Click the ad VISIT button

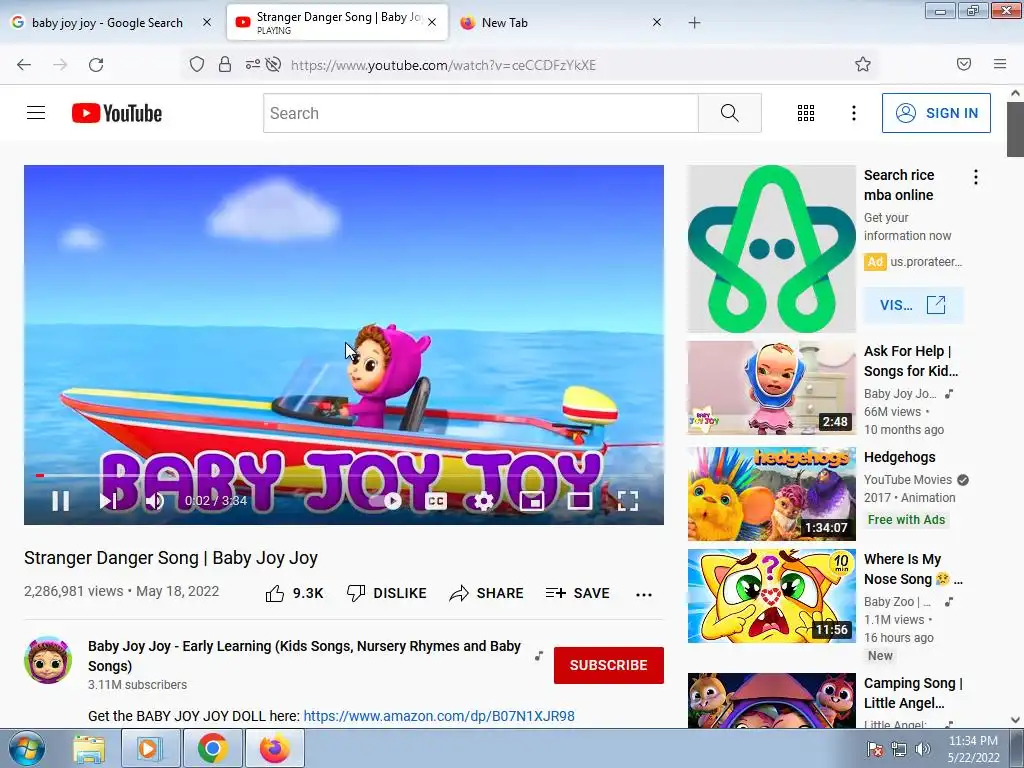(913, 305)
